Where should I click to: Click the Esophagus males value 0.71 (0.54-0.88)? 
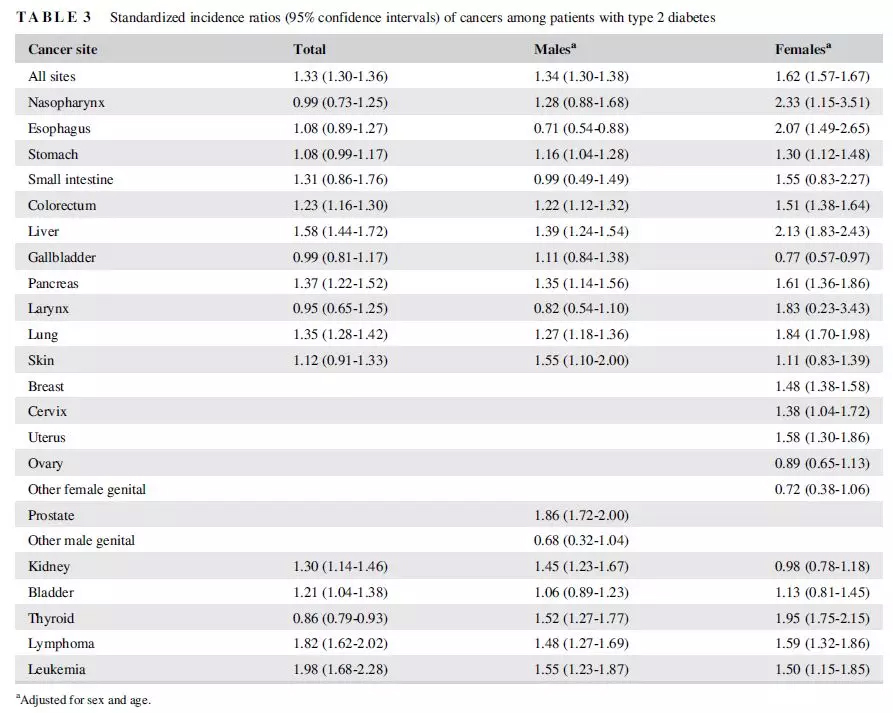click(582, 128)
